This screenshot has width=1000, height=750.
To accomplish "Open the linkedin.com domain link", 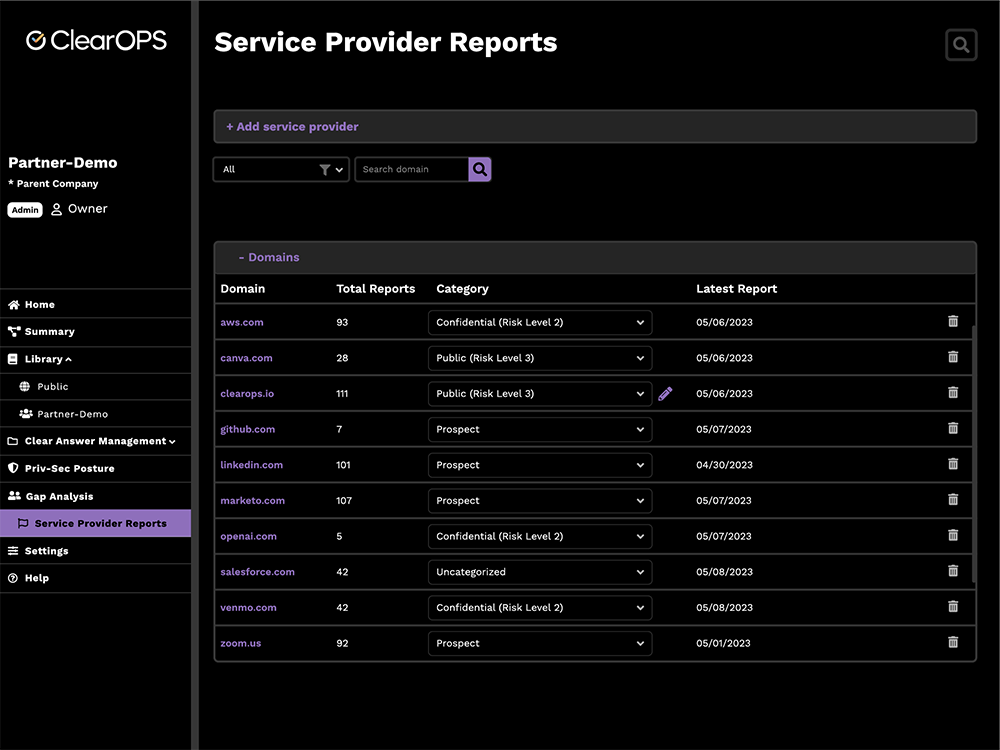I will [x=251, y=466].
